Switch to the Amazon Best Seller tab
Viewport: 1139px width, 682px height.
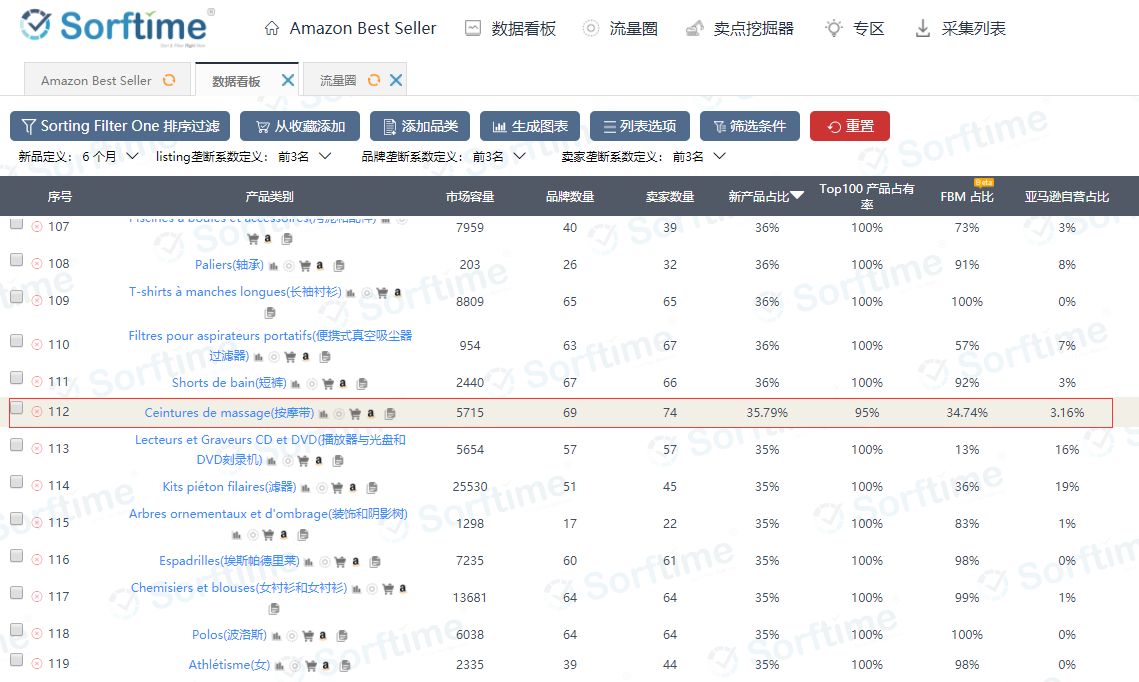click(x=95, y=79)
